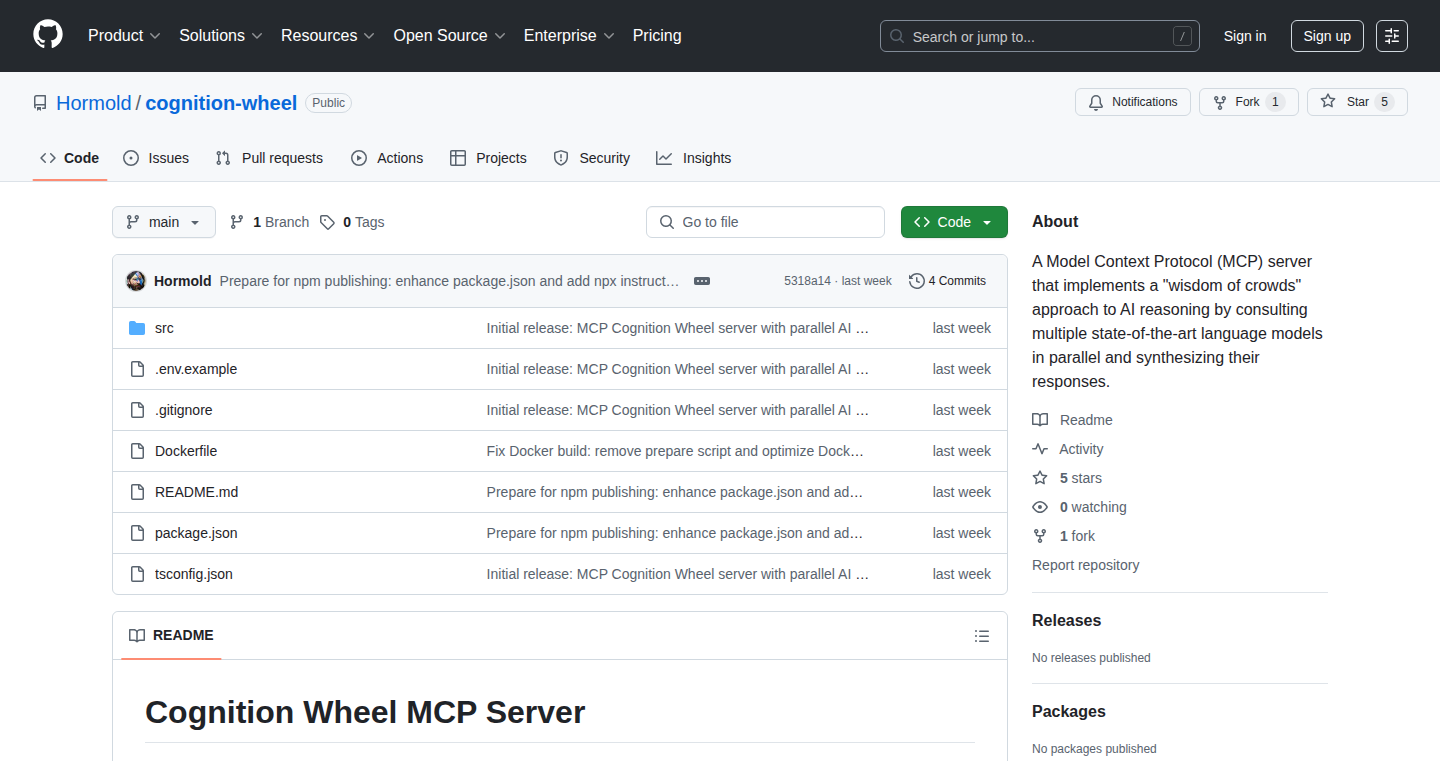Open the main branch dropdown
The image size is (1440, 761).
click(x=164, y=222)
